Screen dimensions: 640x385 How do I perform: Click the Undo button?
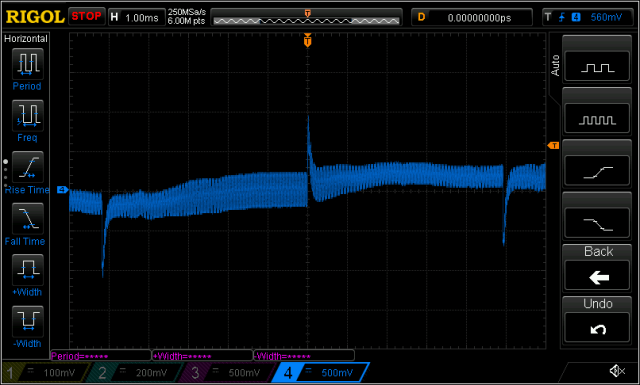pyautogui.click(x=597, y=320)
